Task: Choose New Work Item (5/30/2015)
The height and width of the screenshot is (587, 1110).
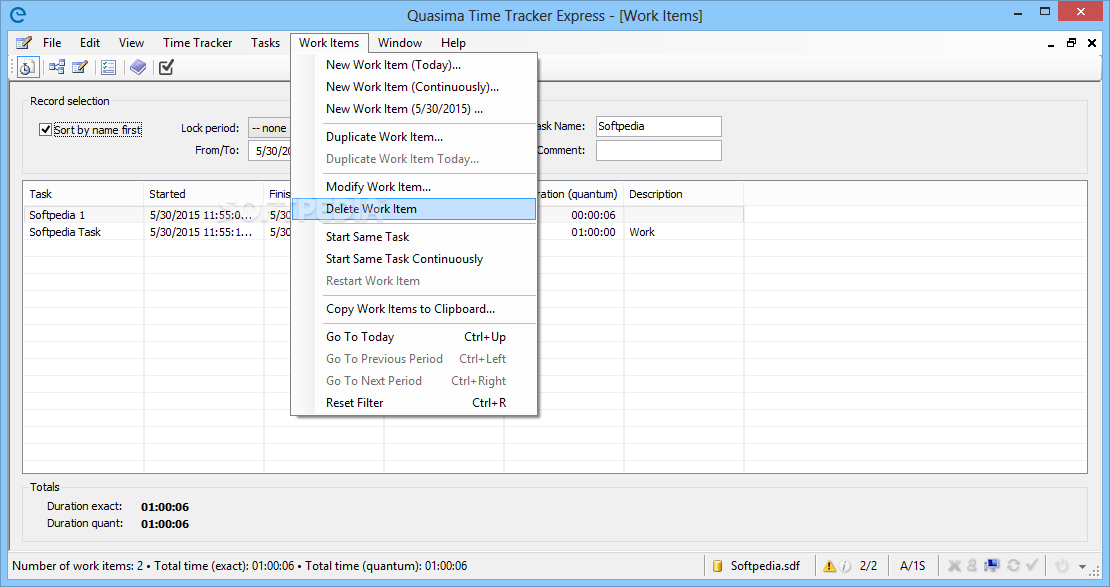Action: [x=414, y=108]
